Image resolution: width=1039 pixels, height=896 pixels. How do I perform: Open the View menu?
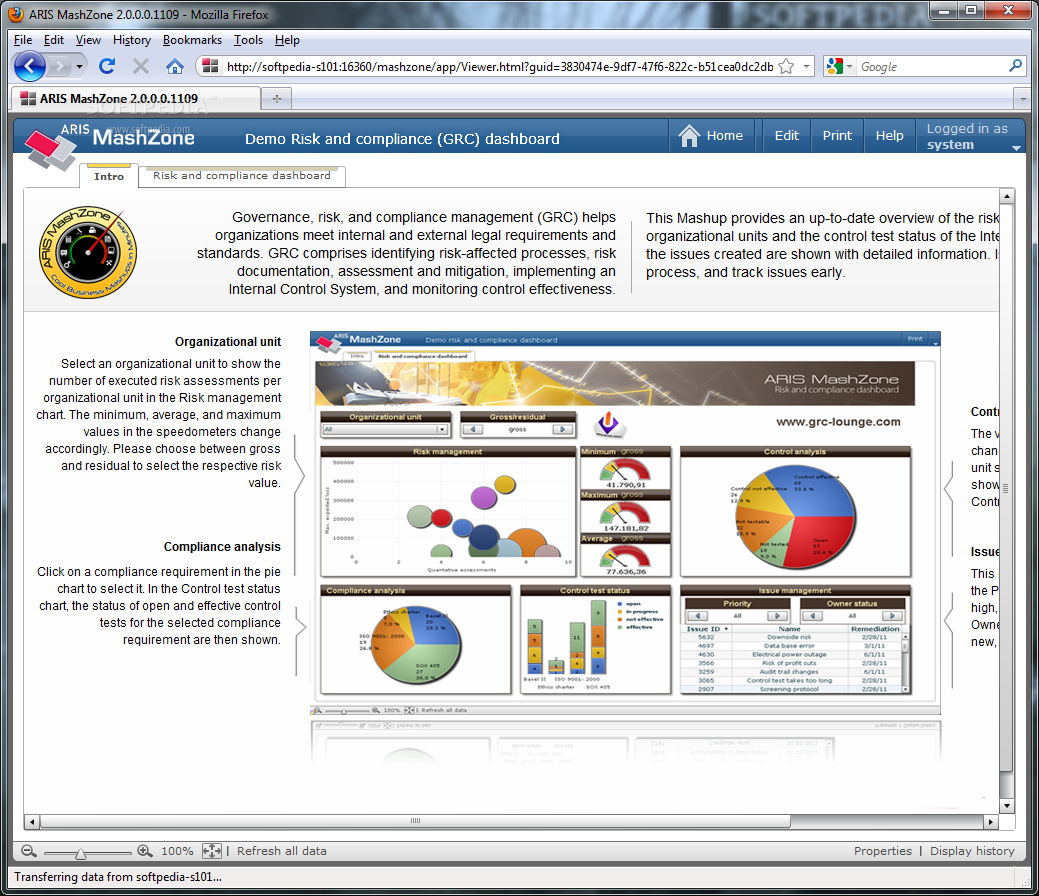pyautogui.click(x=87, y=40)
